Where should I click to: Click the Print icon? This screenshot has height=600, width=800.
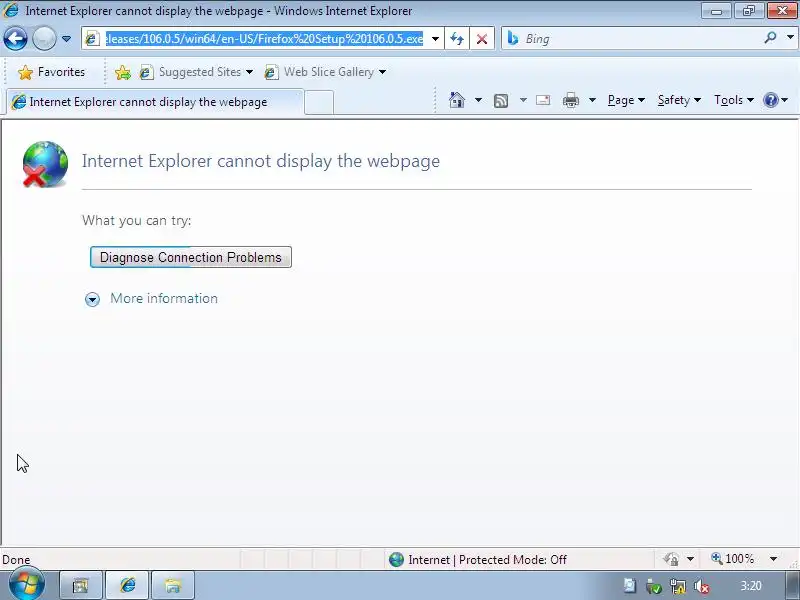click(570, 100)
